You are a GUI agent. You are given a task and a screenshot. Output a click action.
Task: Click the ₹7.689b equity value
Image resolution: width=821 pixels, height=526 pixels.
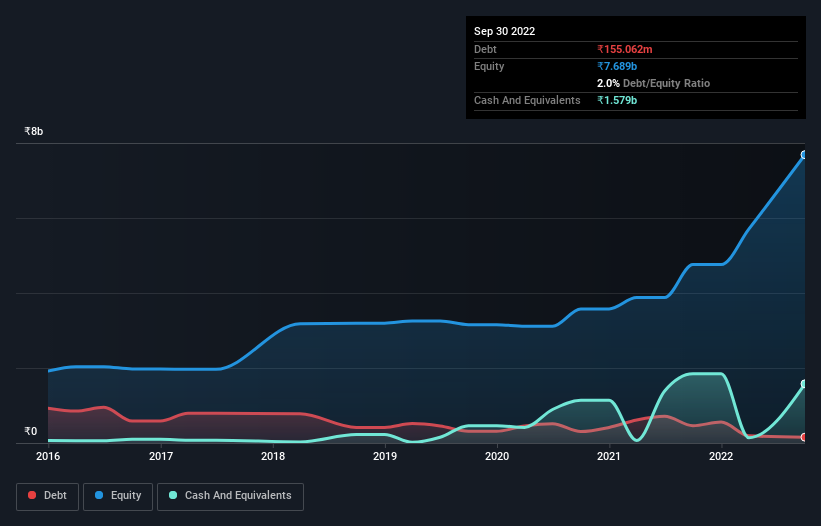point(617,66)
